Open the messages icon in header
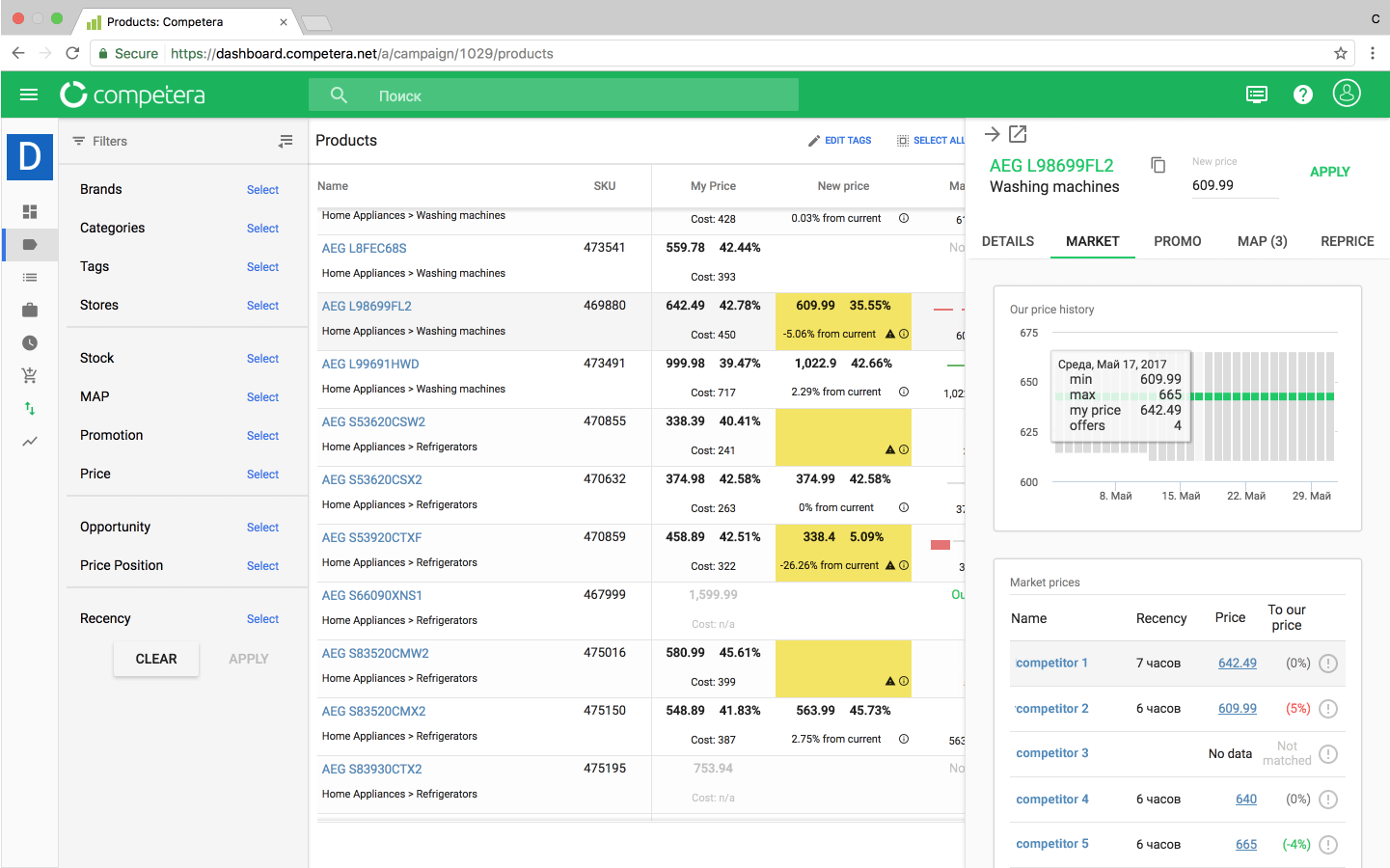 click(x=1256, y=95)
